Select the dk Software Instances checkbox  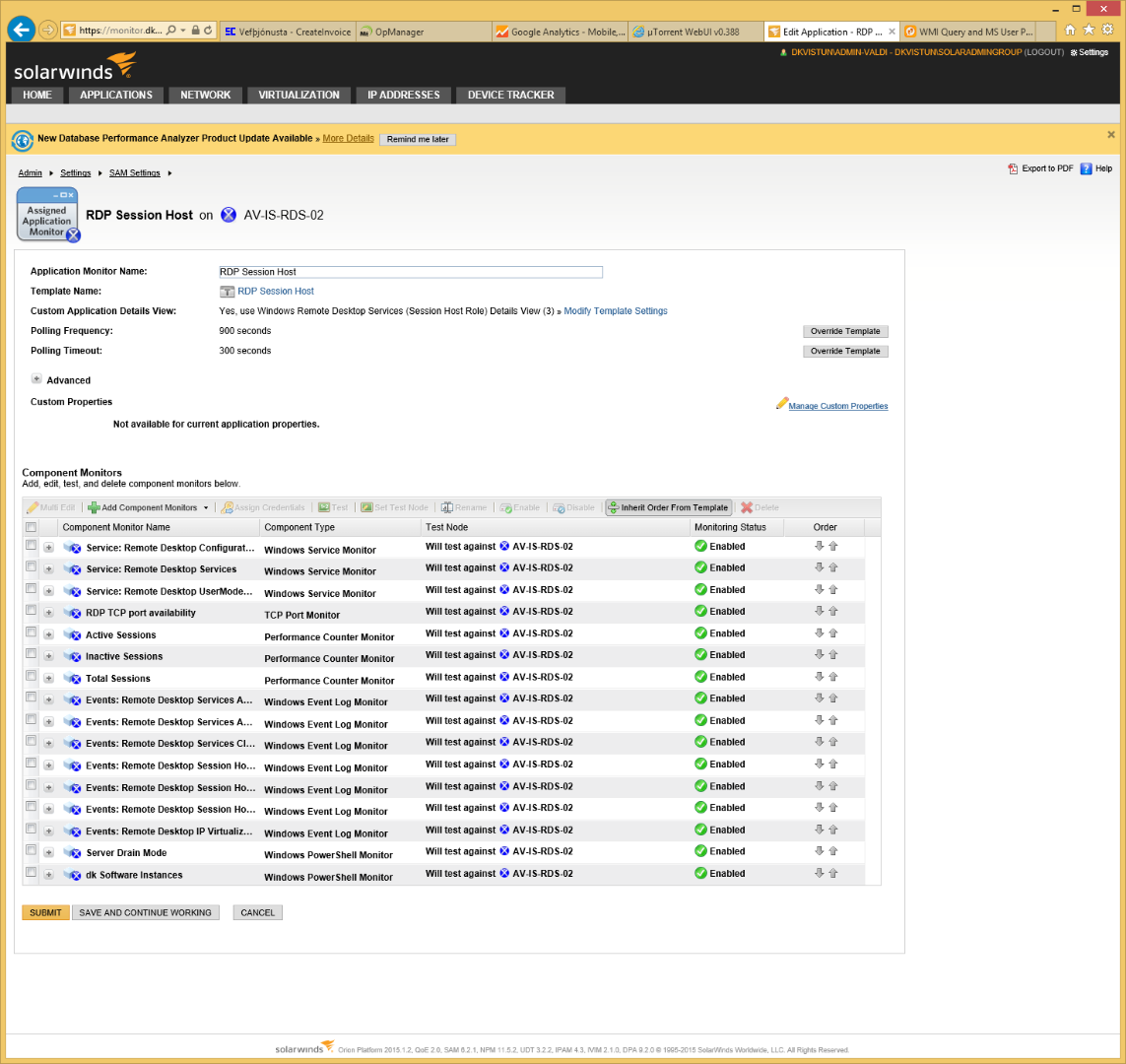(32, 873)
